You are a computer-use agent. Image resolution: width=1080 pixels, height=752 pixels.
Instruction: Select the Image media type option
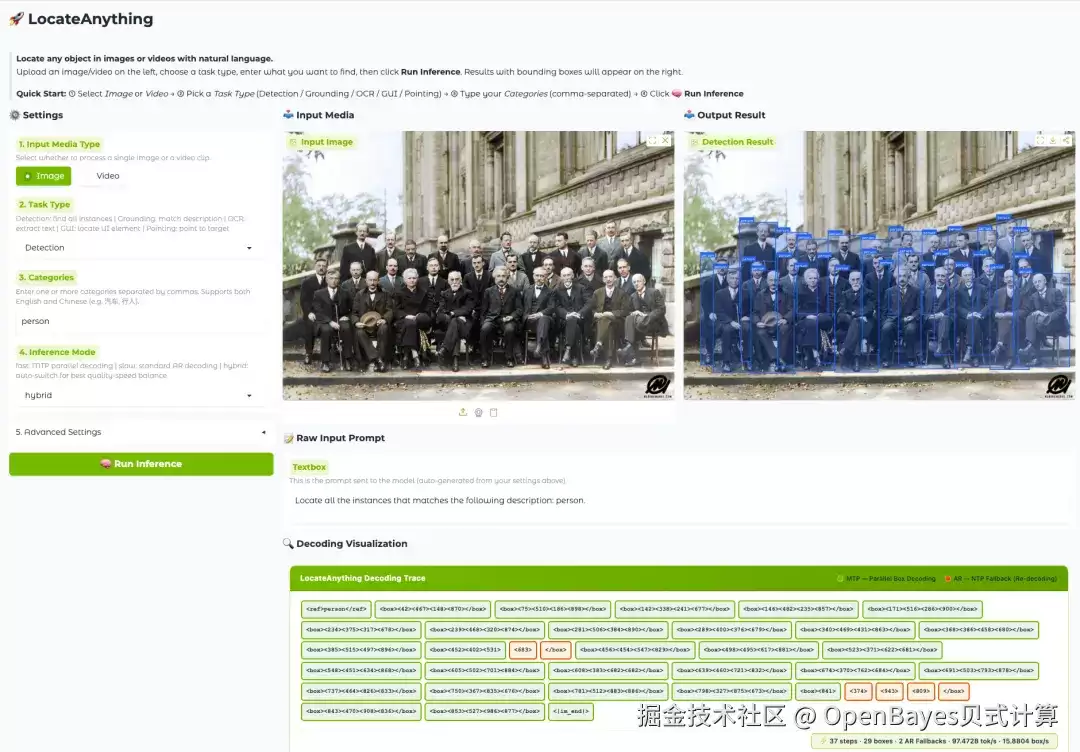tap(43, 176)
